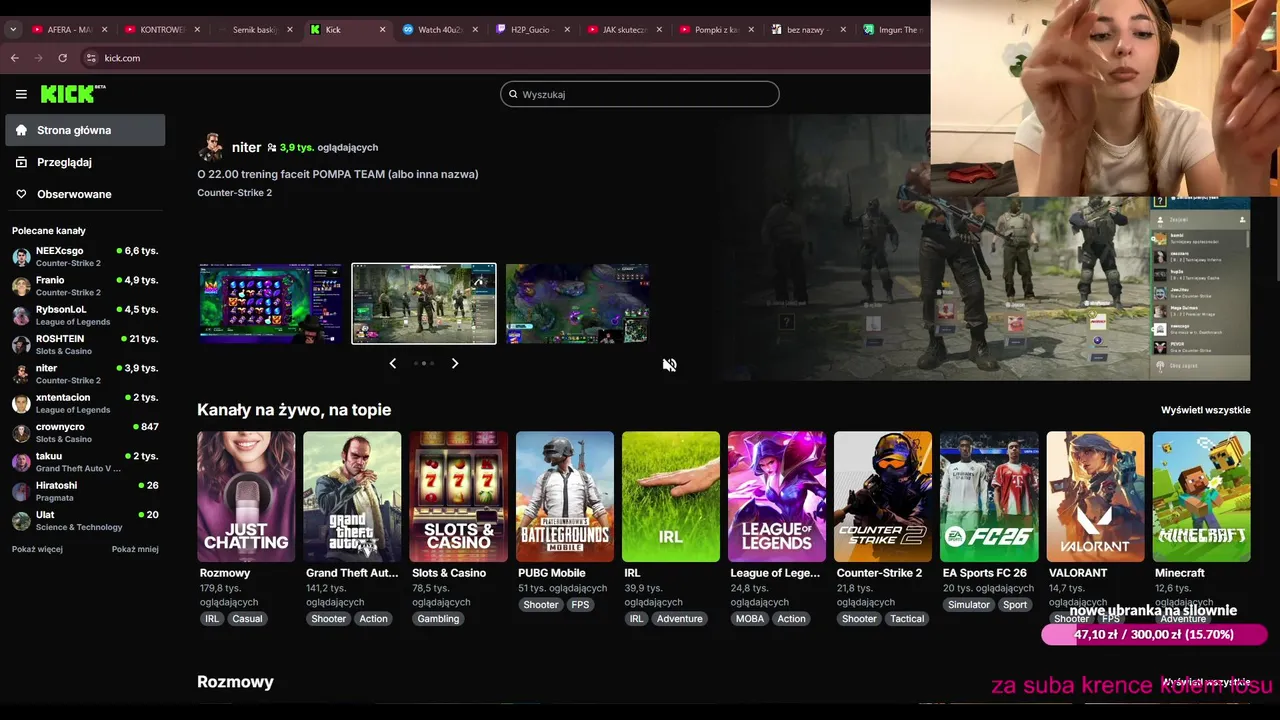The height and width of the screenshot is (720, 1280).
Task: Click the heart icon beside Obserwowane
Action: pos(21,194)
